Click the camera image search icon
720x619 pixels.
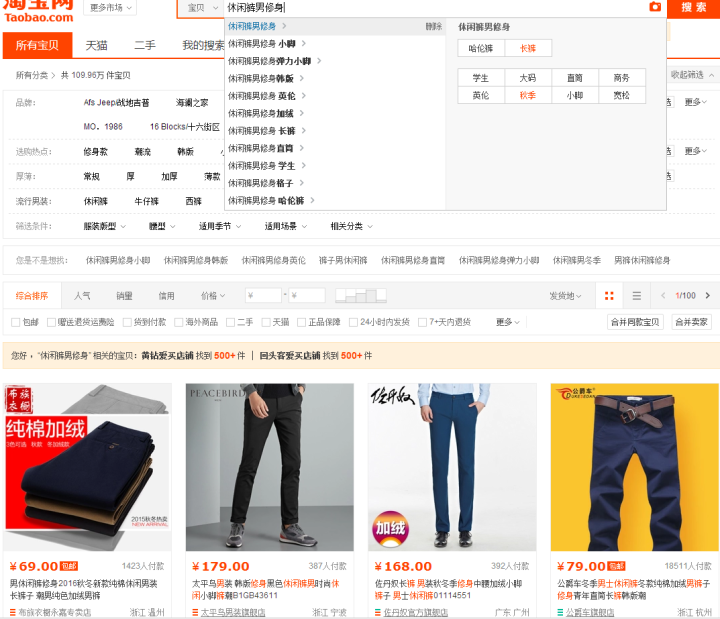(x=655, y=7)
